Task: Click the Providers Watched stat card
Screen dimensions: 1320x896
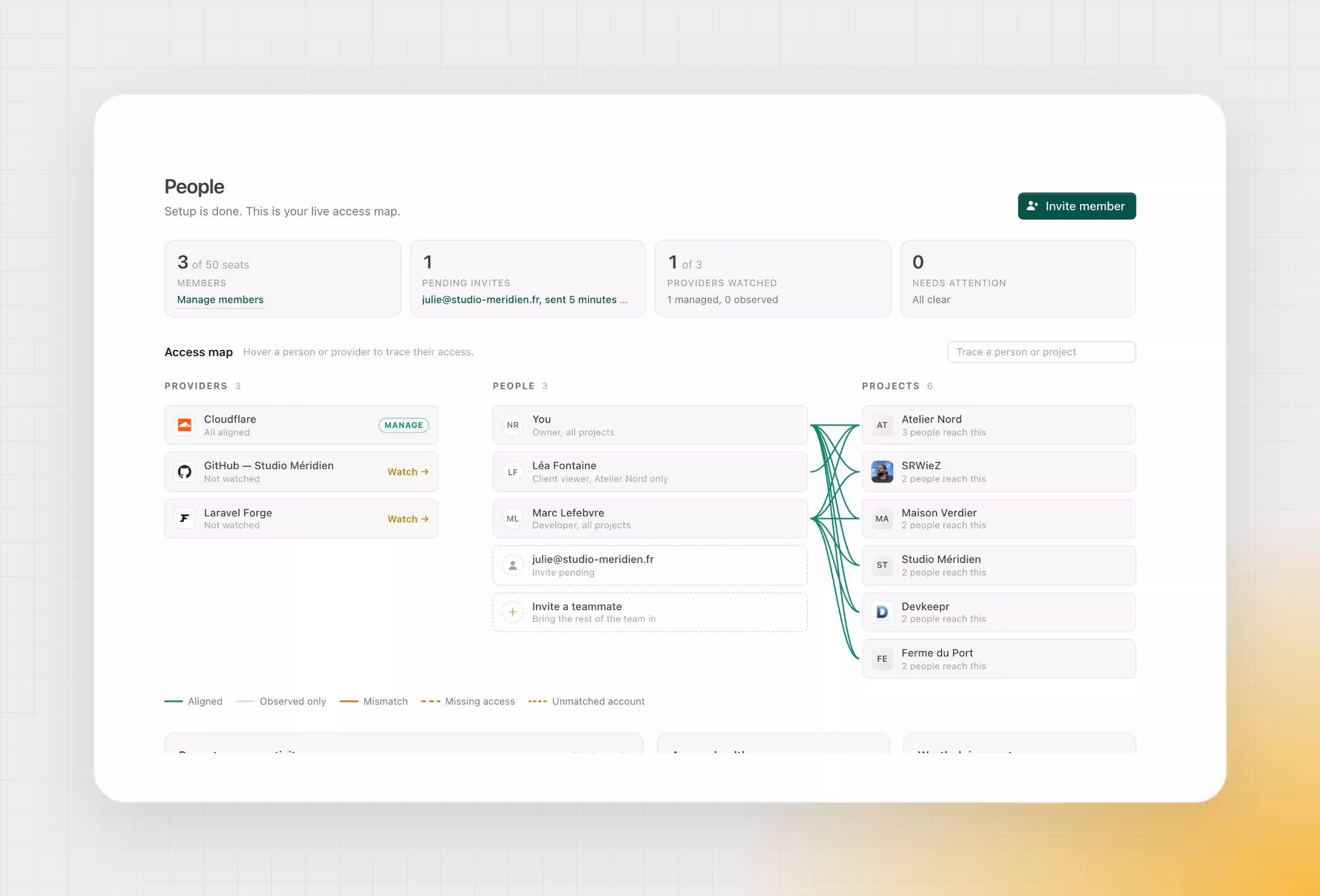Action: (x=773, y=278)
